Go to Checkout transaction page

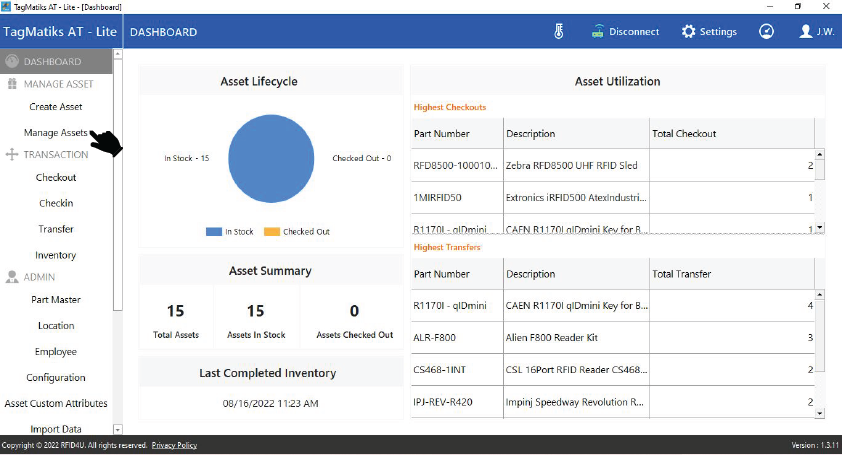pyautogui.click(x=56, y=178)
